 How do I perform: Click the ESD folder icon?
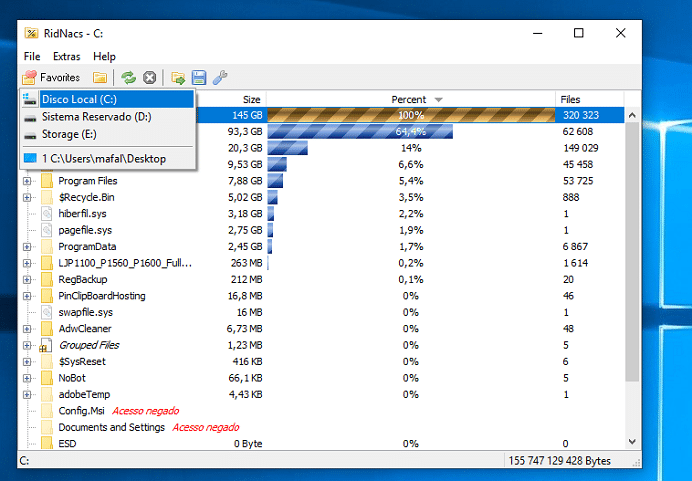pyautogui.click(x=47, y=443)
